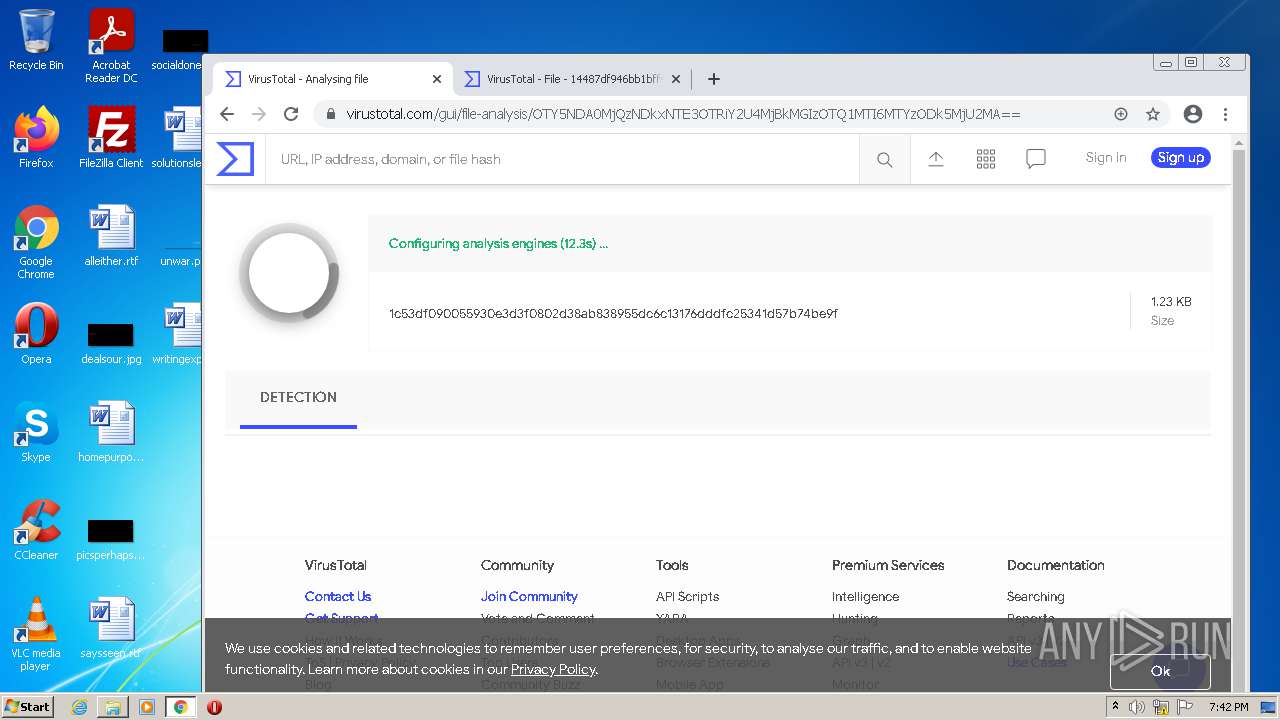Open Chrome three-dot menu
Screen dimensions: 1280x720
click(x=1225, y=114)
